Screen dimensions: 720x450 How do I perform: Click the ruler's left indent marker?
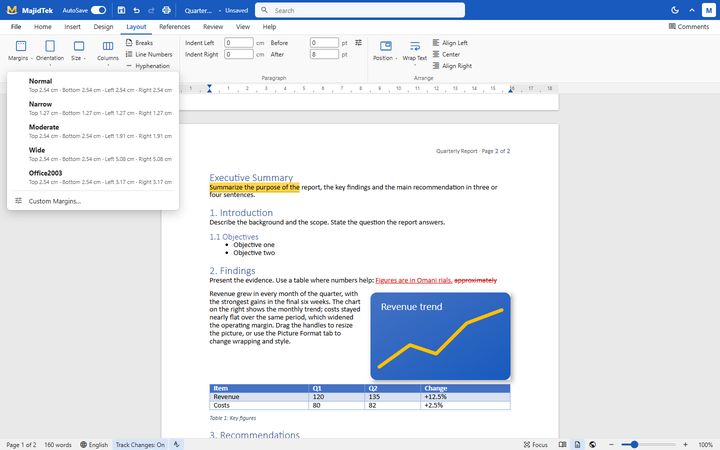click(209, 89)
